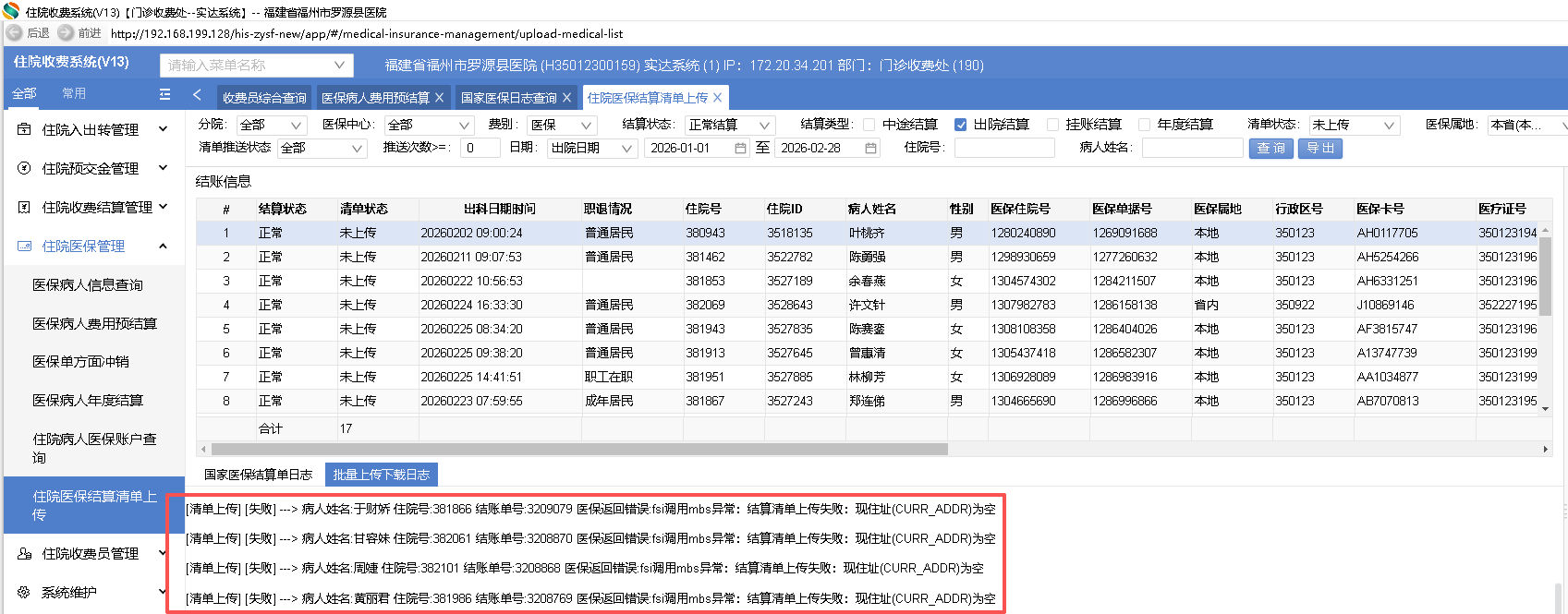
Task: Click the horizontal scroll left arrow
Action: tap(203, 450)
